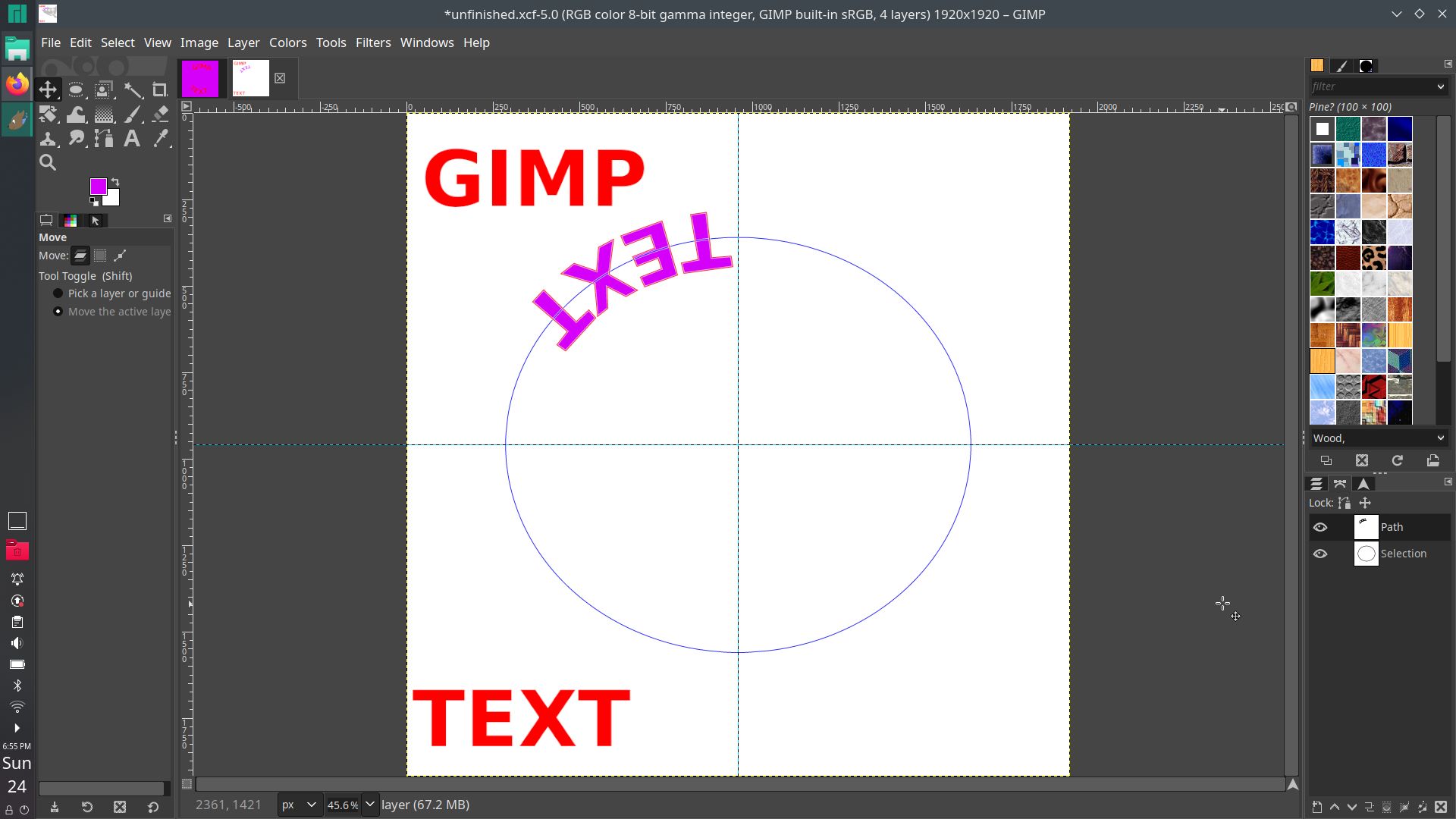Choose 'Pick a layer or guide' radio button
The image size is (1456, 819).
pyautogui.click(x=58, y=293)
